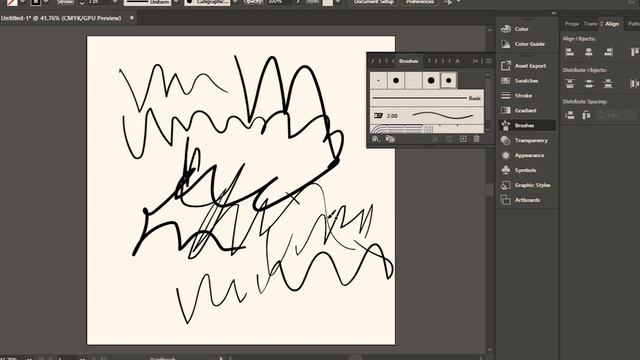Image resolution: width=640 pixels, height=360 pixels.
Task: Open the Uniform variable width profile dropdown
Action: click(x=176, y=2)
